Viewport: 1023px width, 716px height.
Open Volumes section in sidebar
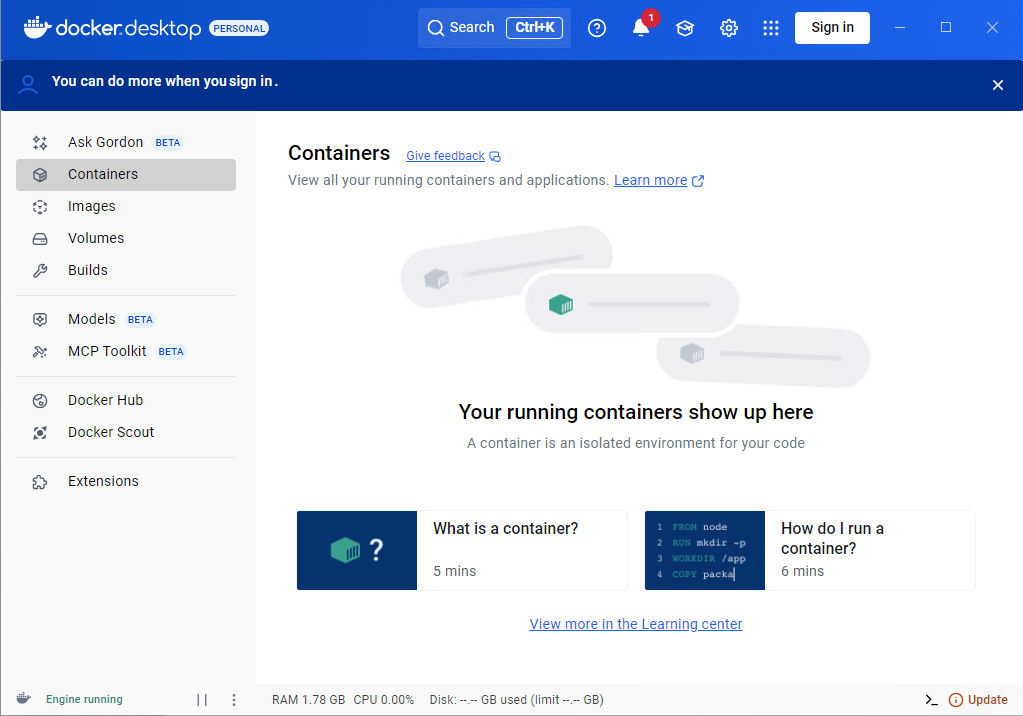tap(96, 238)
